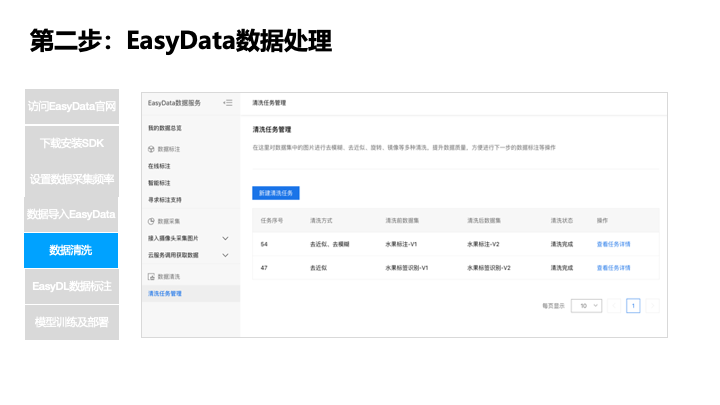Click slide step 访问EasyData官网

[x=72, y=107]
